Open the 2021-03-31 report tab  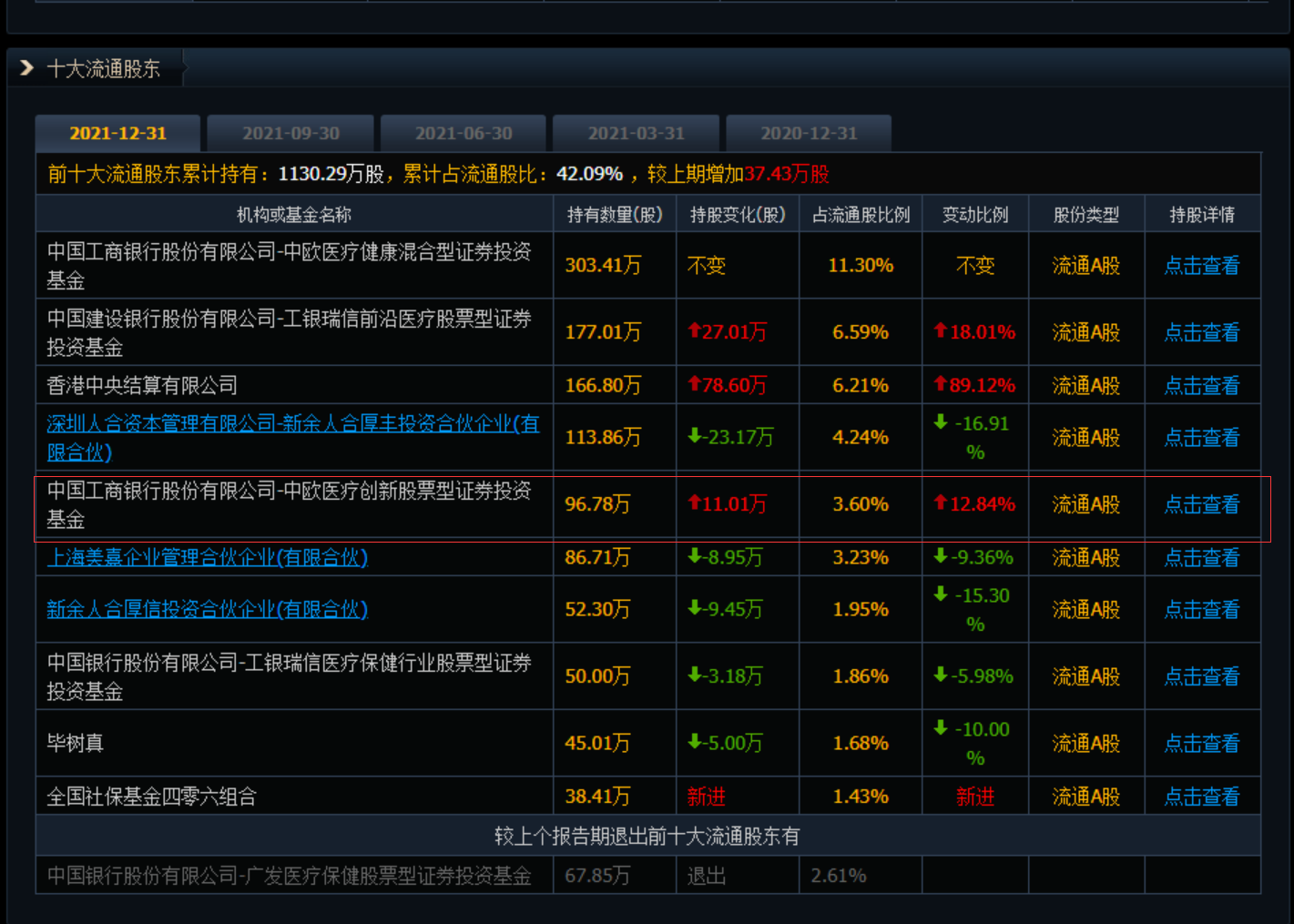click(x=636, y=134)
